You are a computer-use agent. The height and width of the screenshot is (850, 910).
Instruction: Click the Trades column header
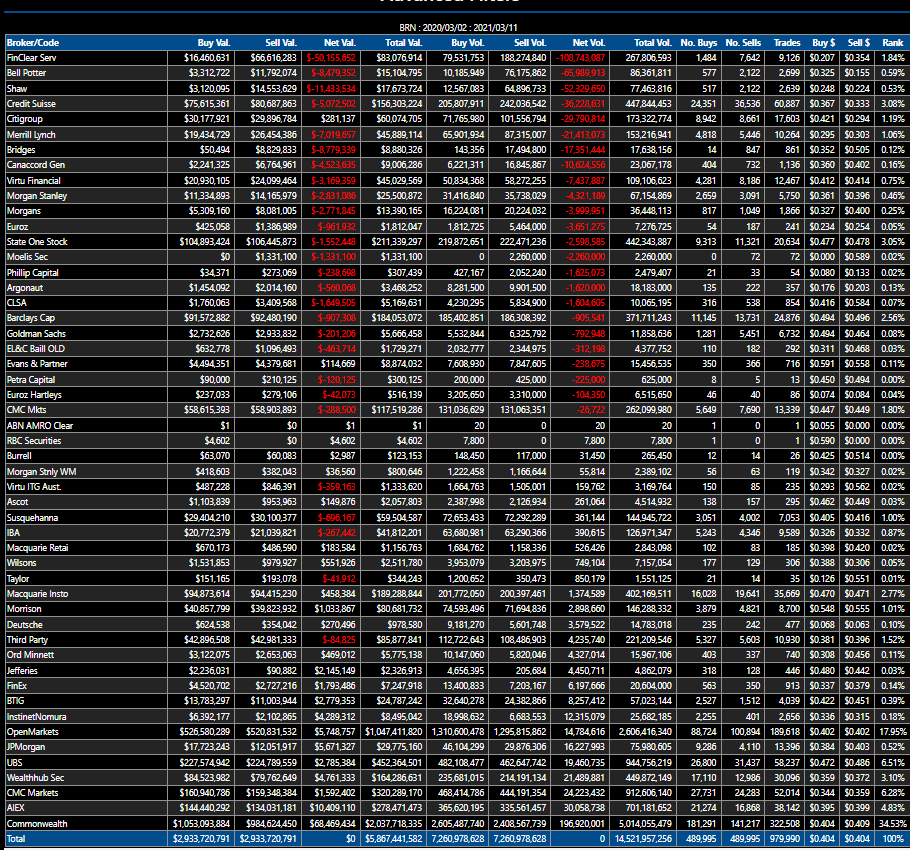[x=786, y=43]
